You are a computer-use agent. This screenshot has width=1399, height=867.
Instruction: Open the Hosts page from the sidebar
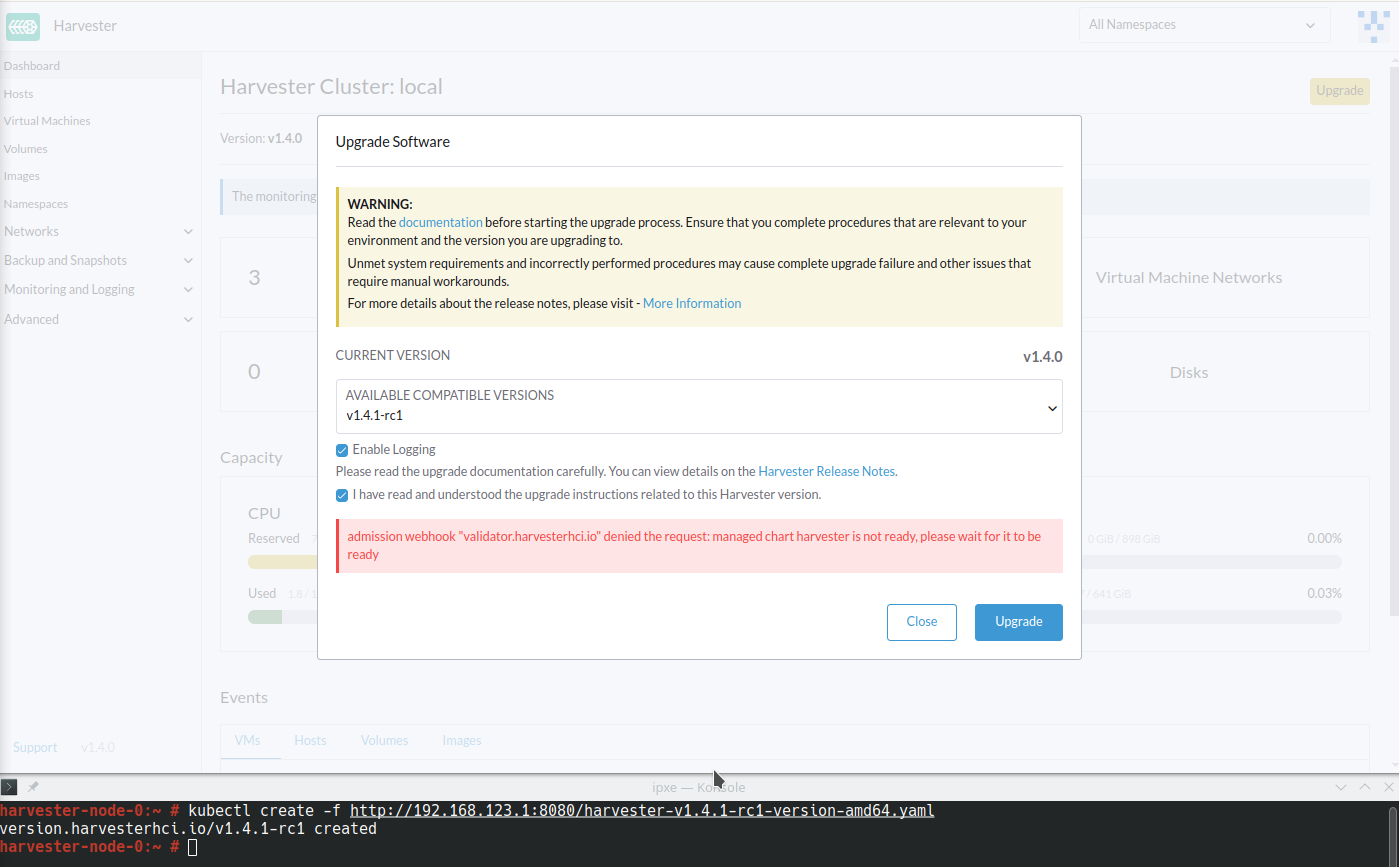coord(18,93)
